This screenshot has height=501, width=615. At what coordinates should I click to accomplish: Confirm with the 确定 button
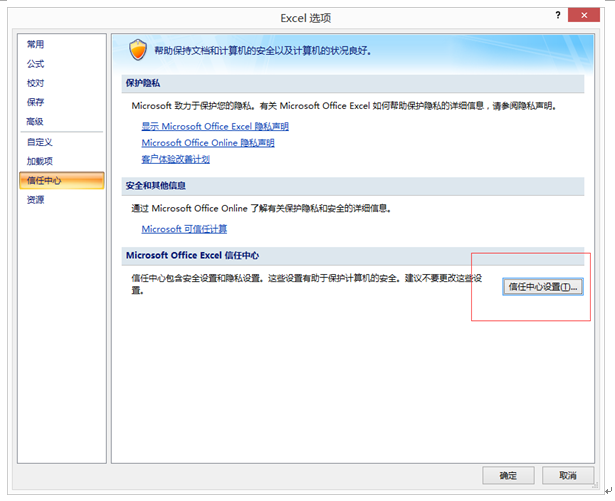tap(508, 475)
